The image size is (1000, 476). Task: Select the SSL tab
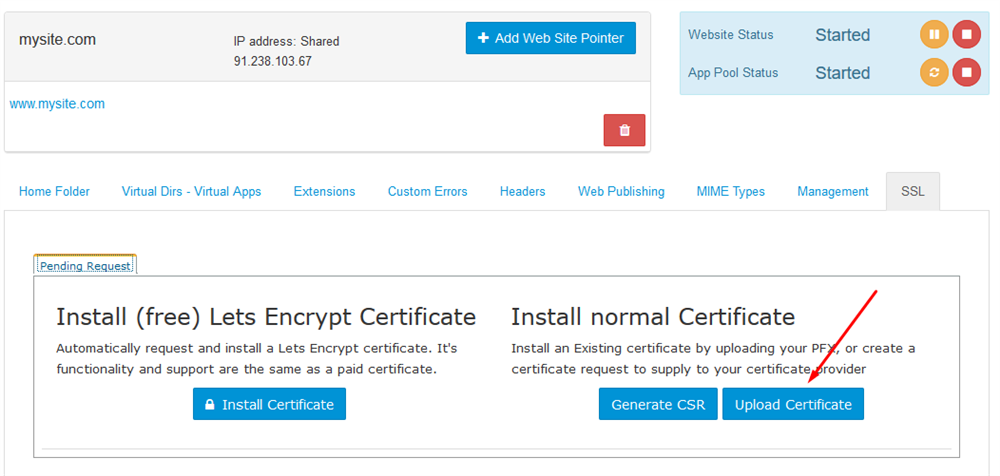[913, 191]
